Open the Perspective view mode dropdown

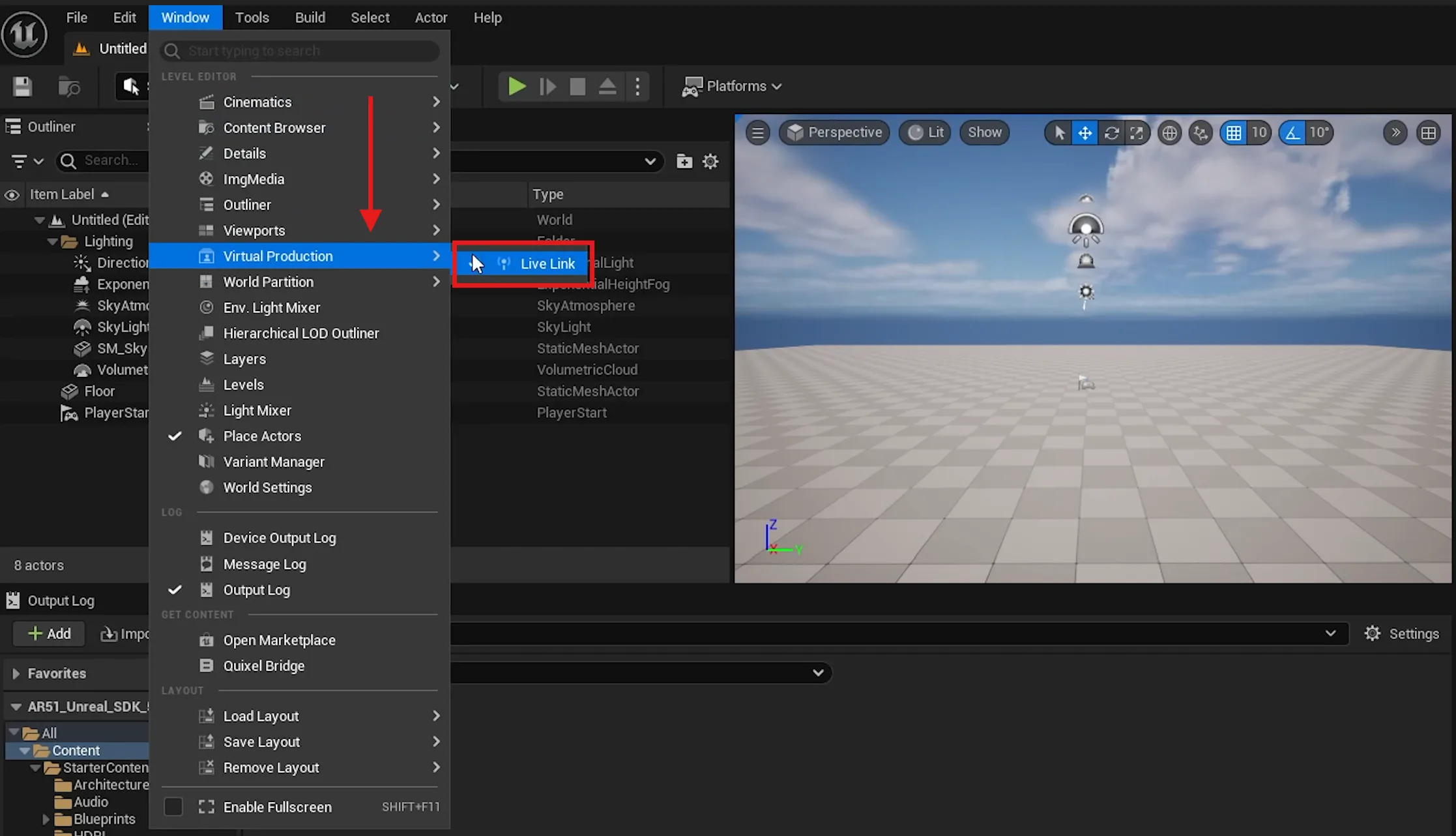click(x=834, y=132)
